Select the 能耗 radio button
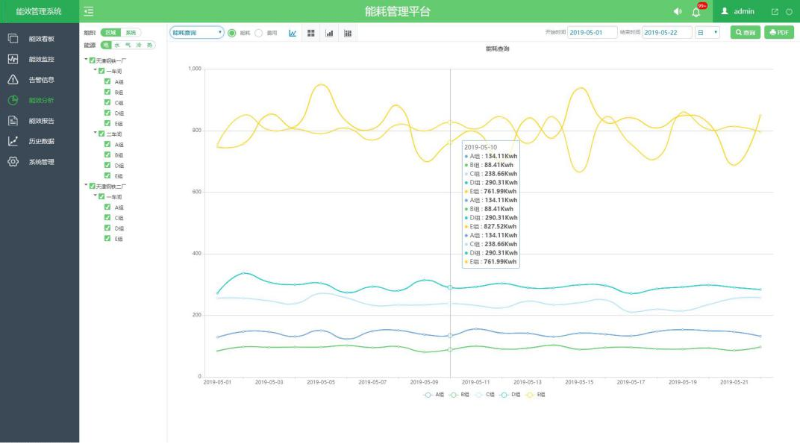 [x=232, y=33]
